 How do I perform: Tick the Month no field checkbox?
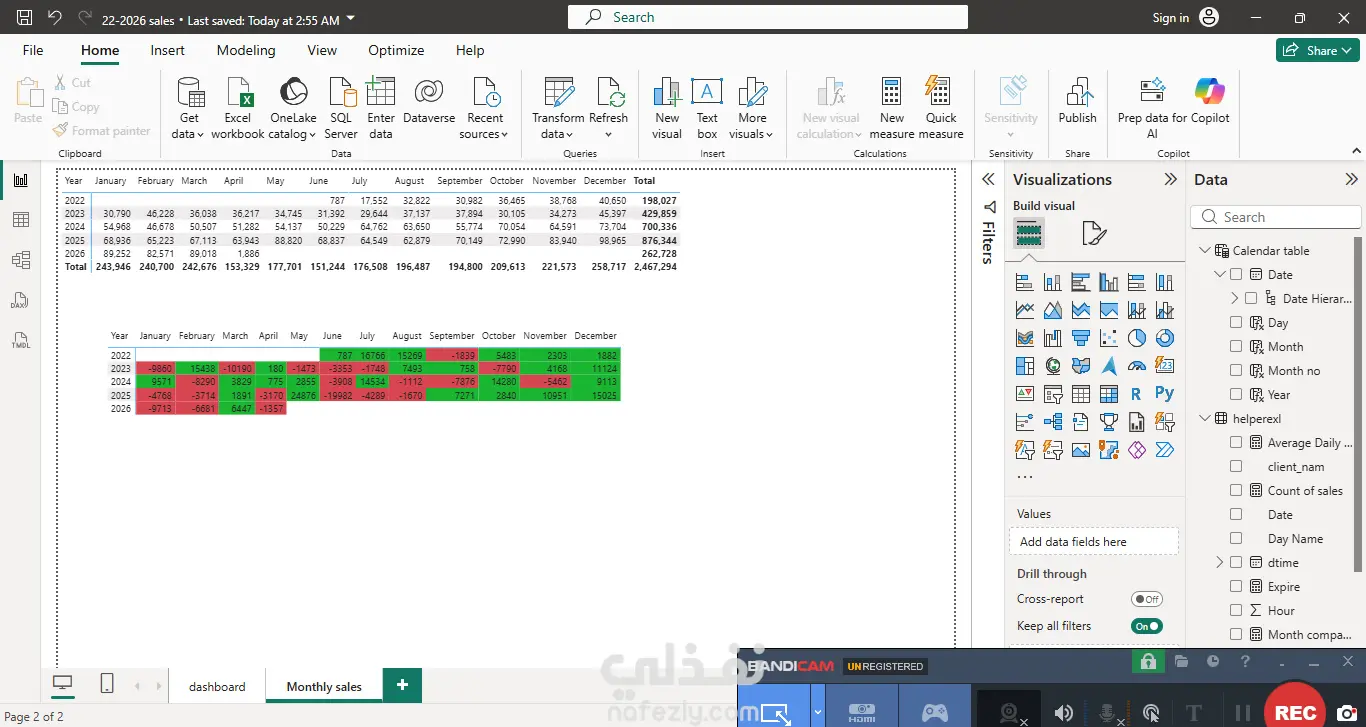pyautogui.click(x=1236, y=370)
